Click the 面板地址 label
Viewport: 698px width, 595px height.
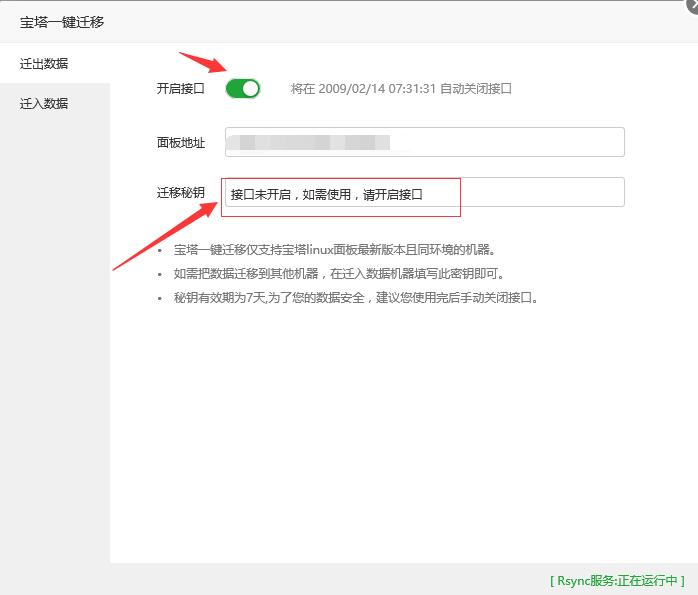pyautogui.click(x=180, y=142)
